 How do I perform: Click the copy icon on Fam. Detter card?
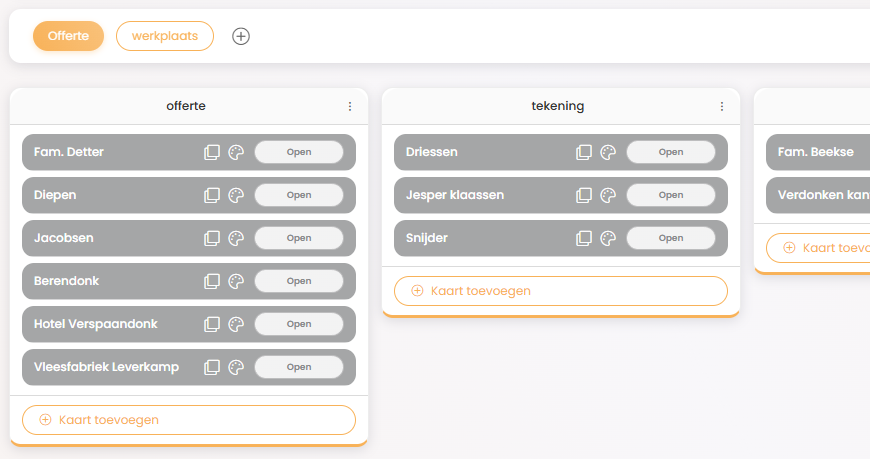(212, 153)
